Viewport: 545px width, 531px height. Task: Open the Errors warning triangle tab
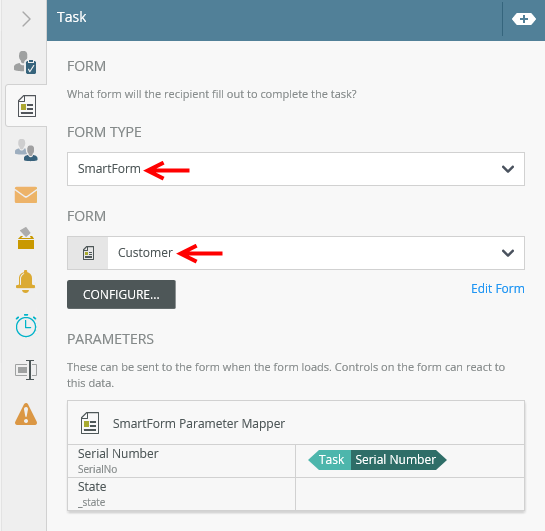coord(26,414)
